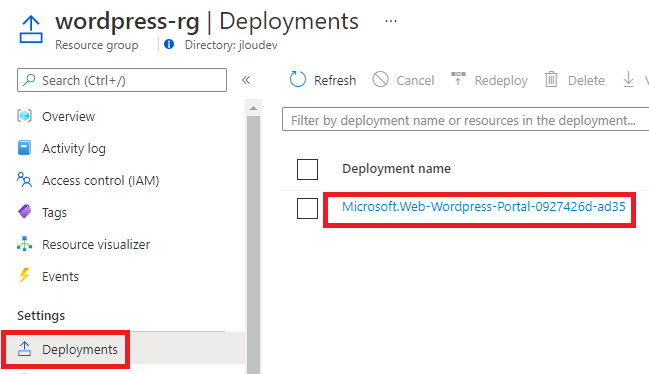Screen dimensions: 649x374
Task: Click the Refresh button label
Action: point(335,80)
